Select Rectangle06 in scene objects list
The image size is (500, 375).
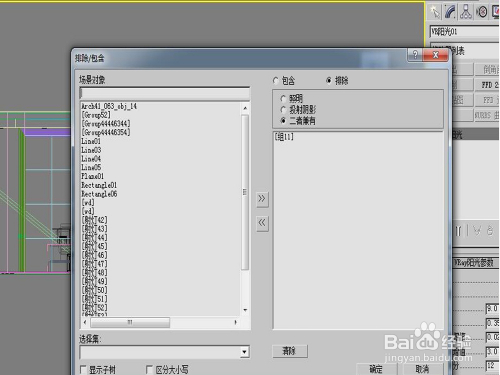pyautogui.click(x=99, y=194)
